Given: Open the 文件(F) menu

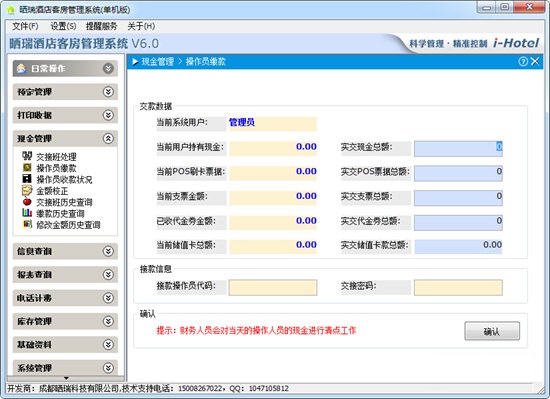Looking at the screenshot, I should (x=25, y=26).
